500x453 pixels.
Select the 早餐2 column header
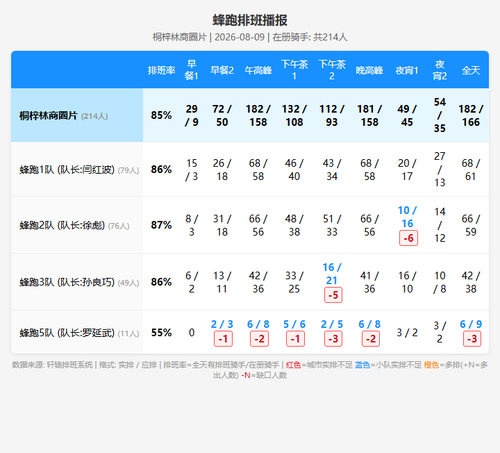pos(222,70)
